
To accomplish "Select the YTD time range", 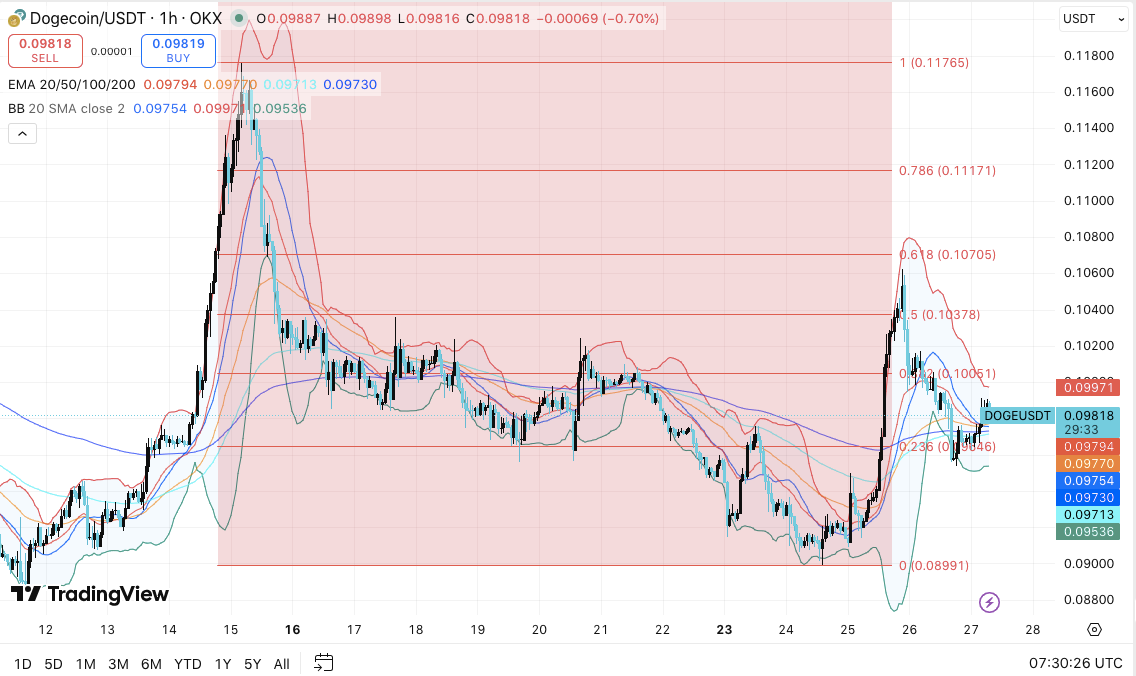I will (x=187, y=664).
